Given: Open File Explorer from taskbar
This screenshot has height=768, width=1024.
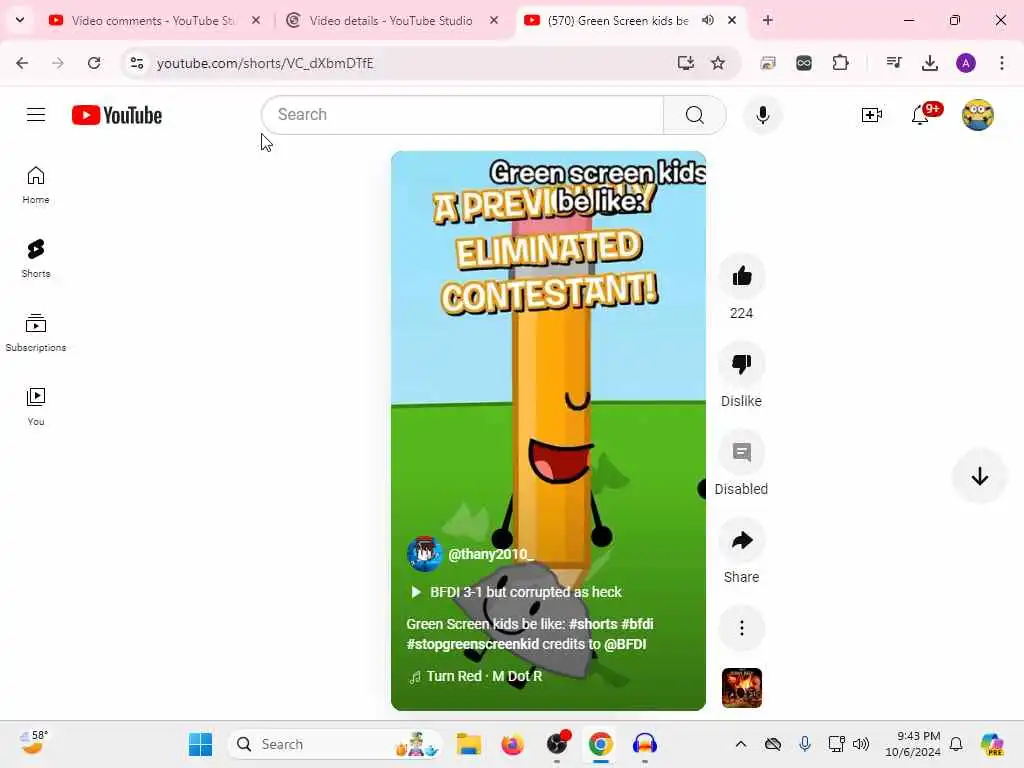Looking at the screenshot, I should point(468,744).
